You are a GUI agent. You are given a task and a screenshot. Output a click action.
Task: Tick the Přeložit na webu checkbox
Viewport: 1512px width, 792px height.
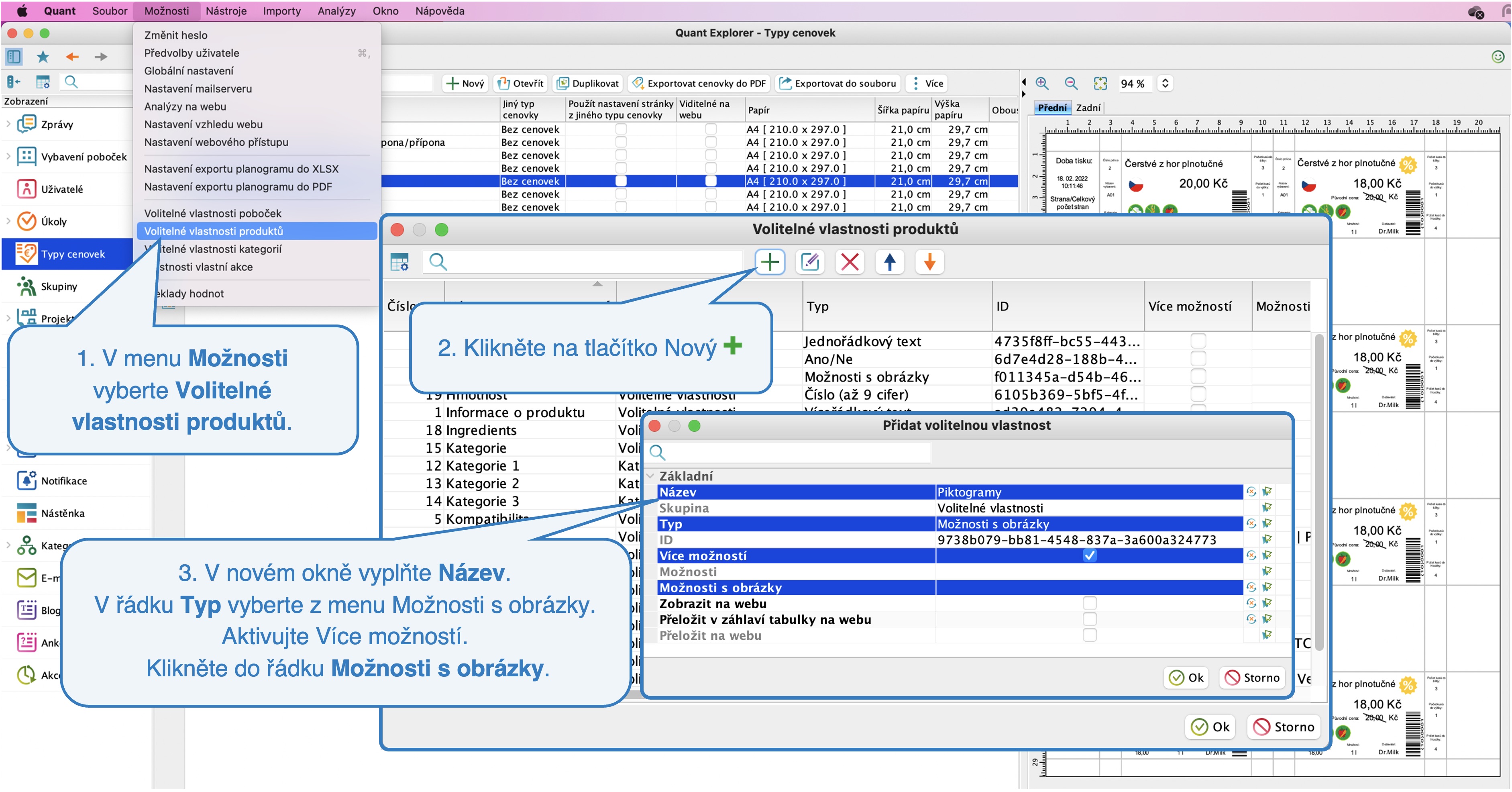[1089, 635]
